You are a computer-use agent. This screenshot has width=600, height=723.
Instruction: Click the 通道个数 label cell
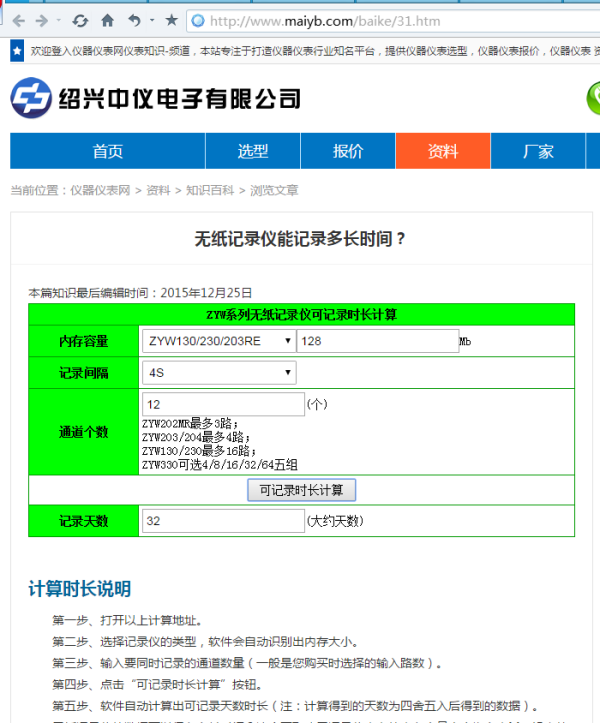83,432
